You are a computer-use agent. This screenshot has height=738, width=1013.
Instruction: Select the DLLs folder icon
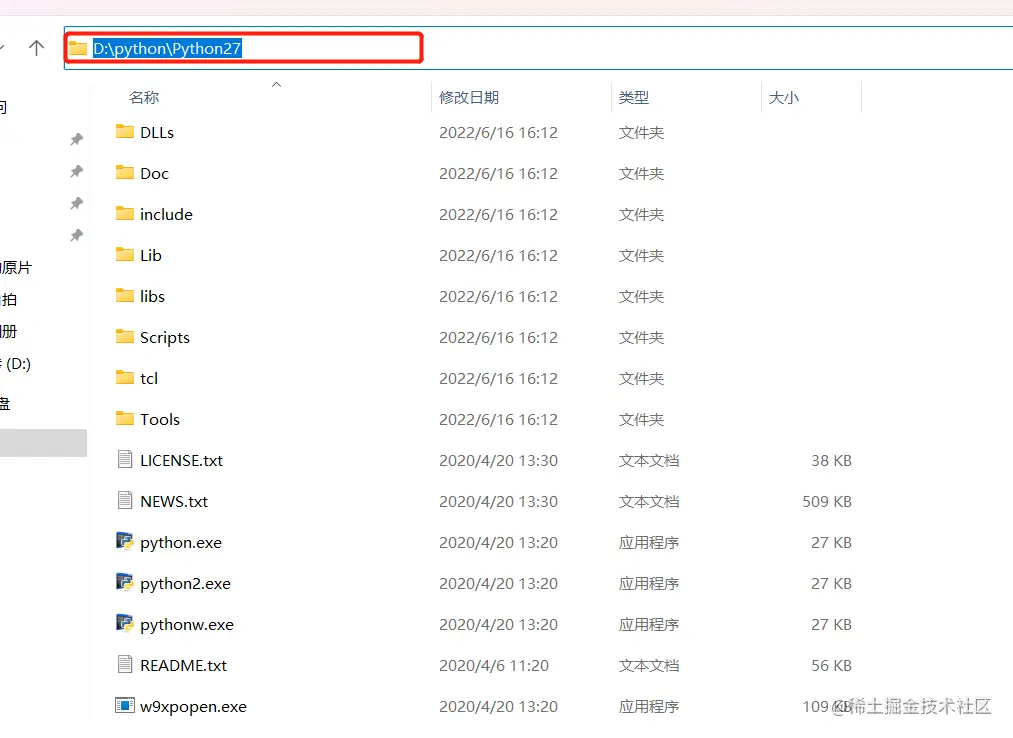click(125, 132)
